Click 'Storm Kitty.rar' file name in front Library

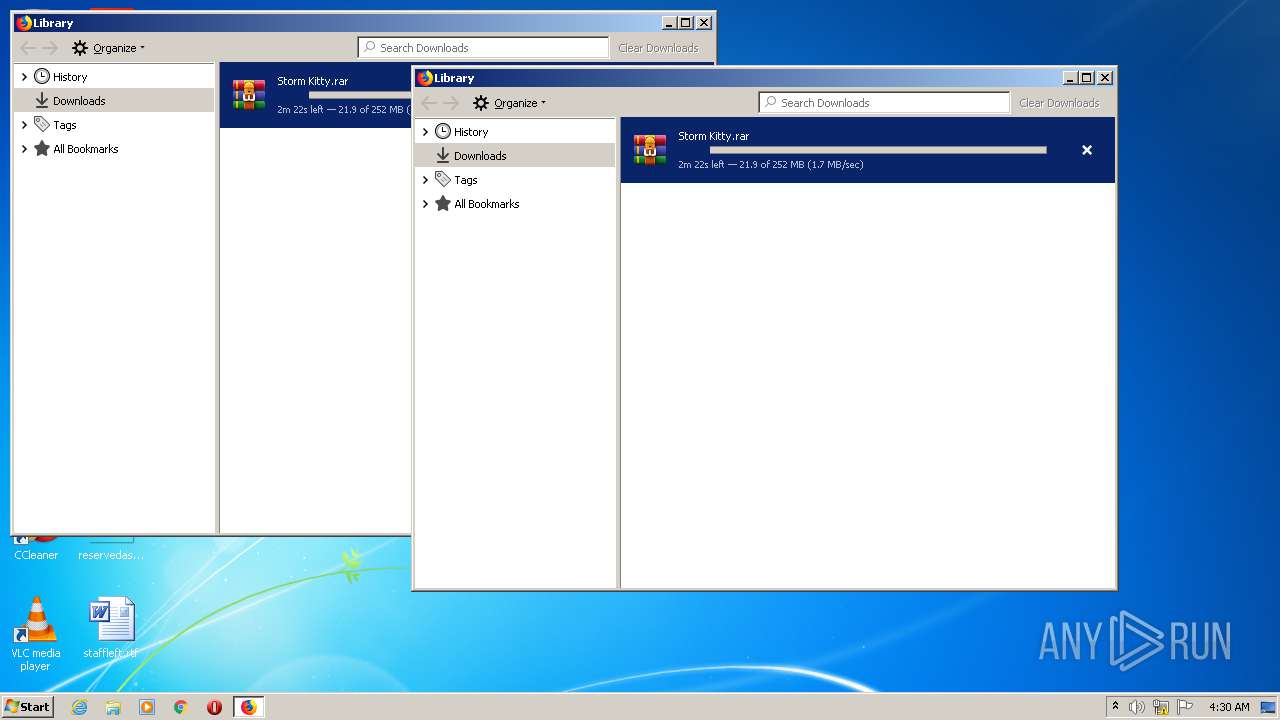point(714,136)
